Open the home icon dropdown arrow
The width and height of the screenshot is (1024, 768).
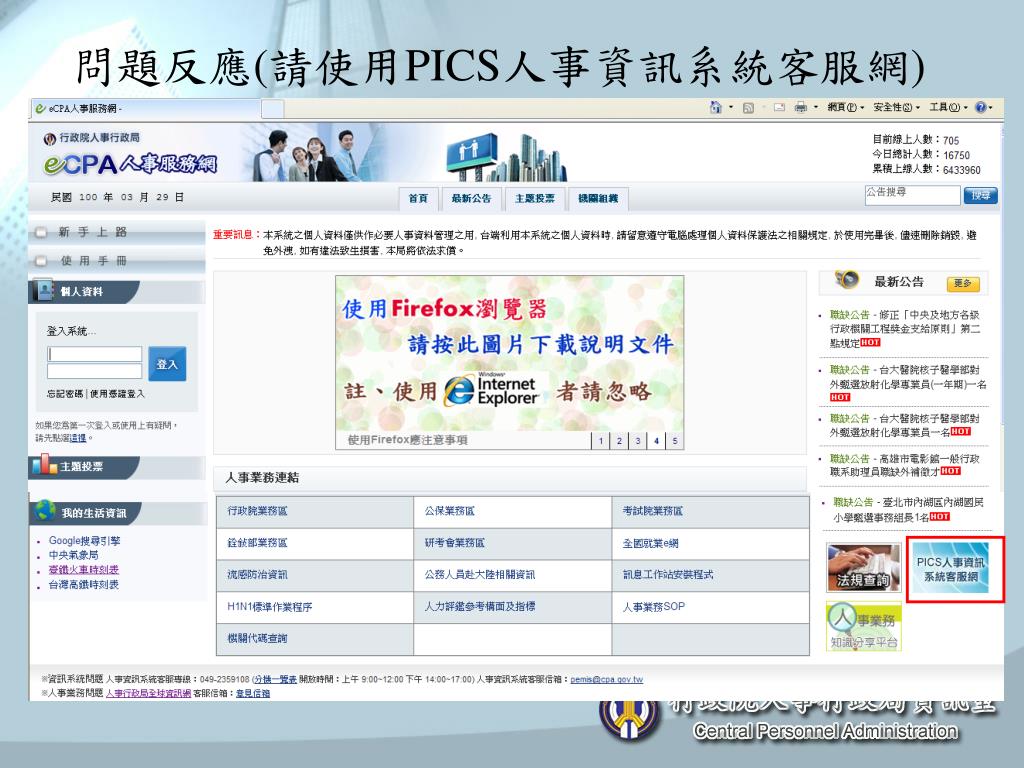[731, 108]
